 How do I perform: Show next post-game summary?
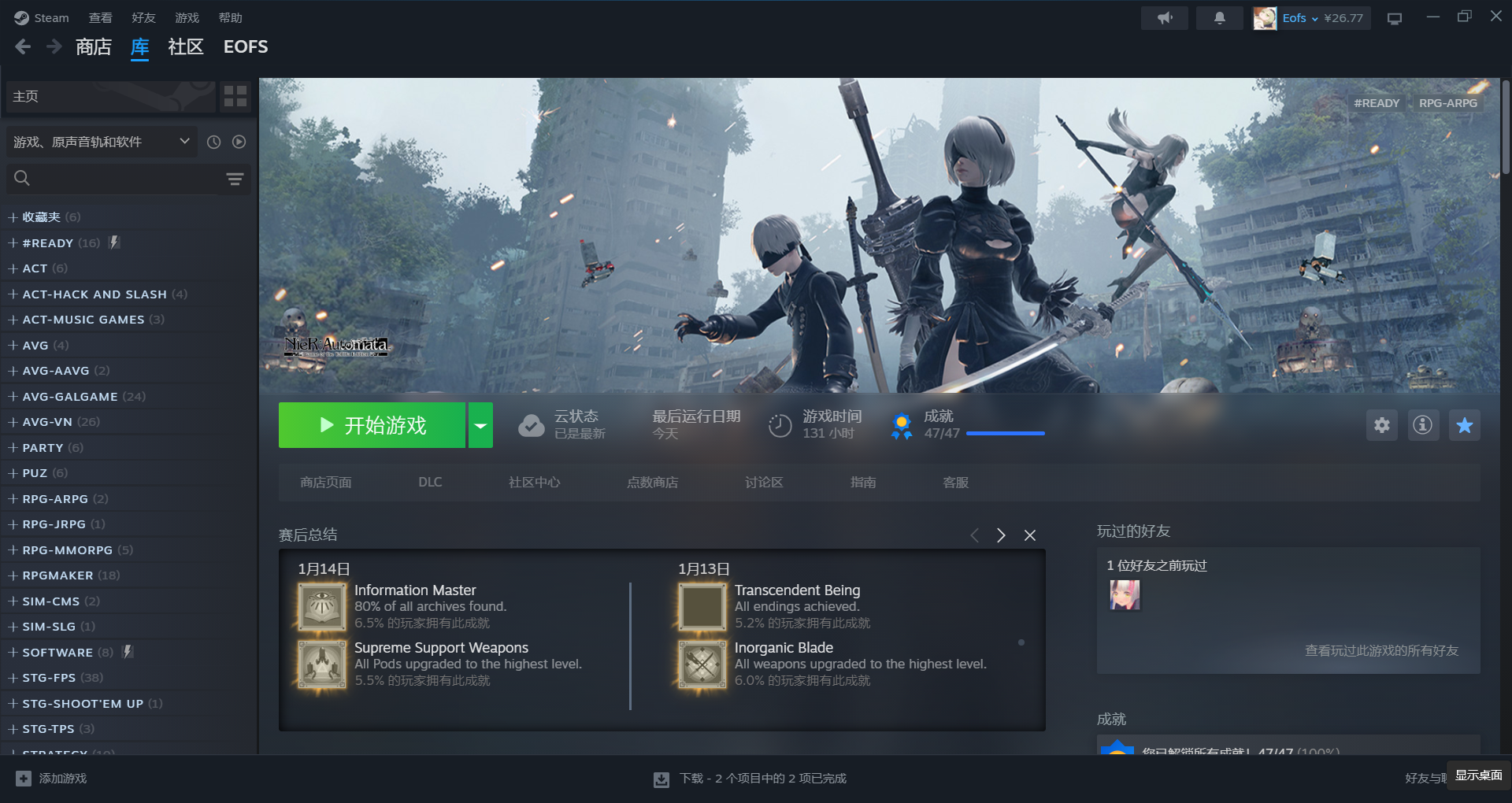pos(1001,535)
